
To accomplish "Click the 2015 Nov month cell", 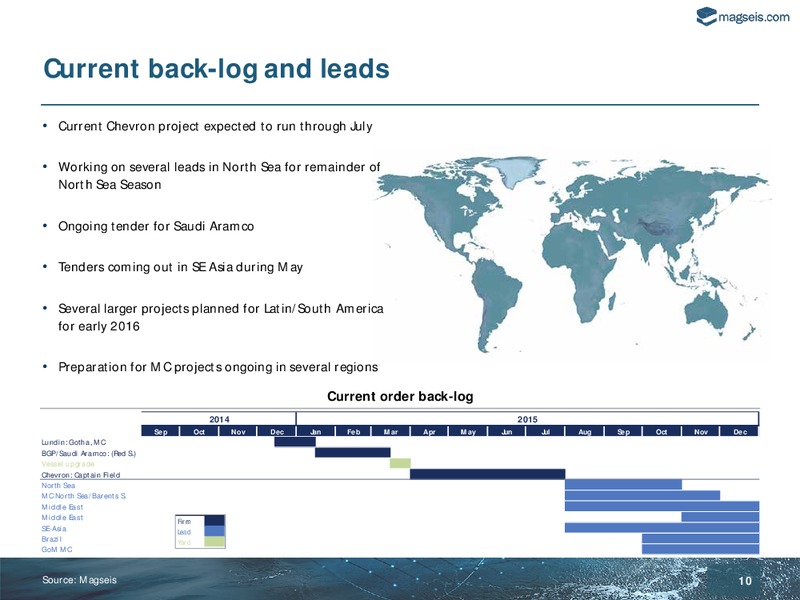I will [x=701, y=432].
